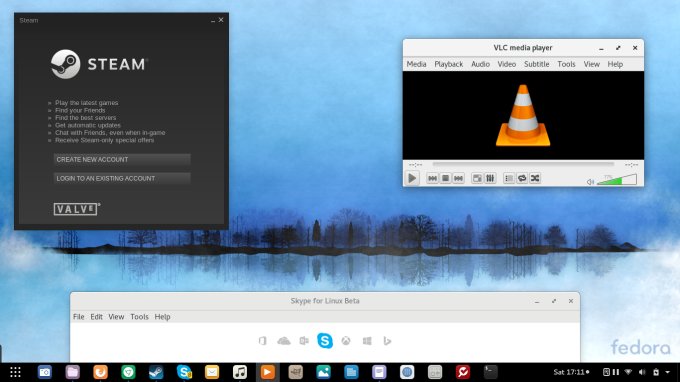The height and width of the screenshot is (382, 680).
Task: Click the VLC cone in video area
Action: tap(523, 115)
